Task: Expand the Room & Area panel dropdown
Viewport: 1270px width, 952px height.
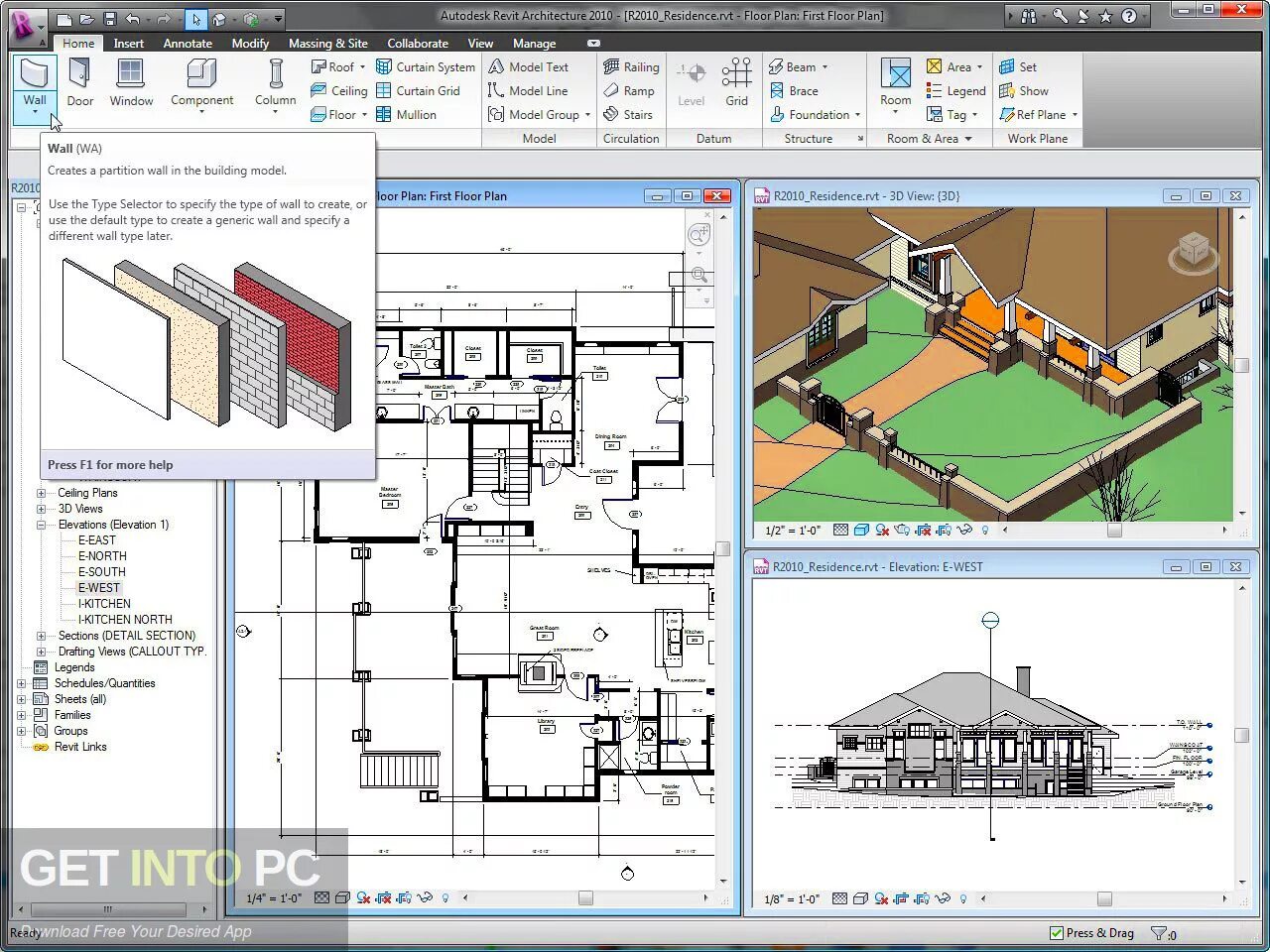Action: tap(968, 139)
